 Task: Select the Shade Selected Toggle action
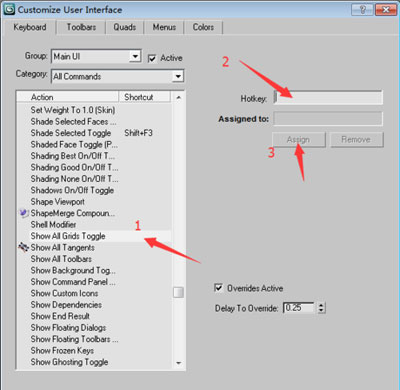[x=71, y=133]
